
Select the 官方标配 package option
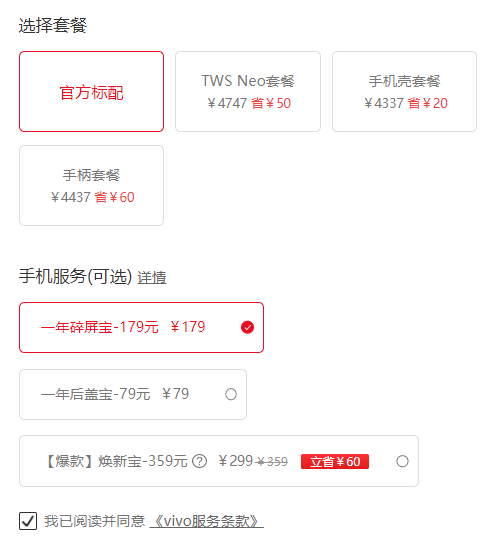pos(91,92)
